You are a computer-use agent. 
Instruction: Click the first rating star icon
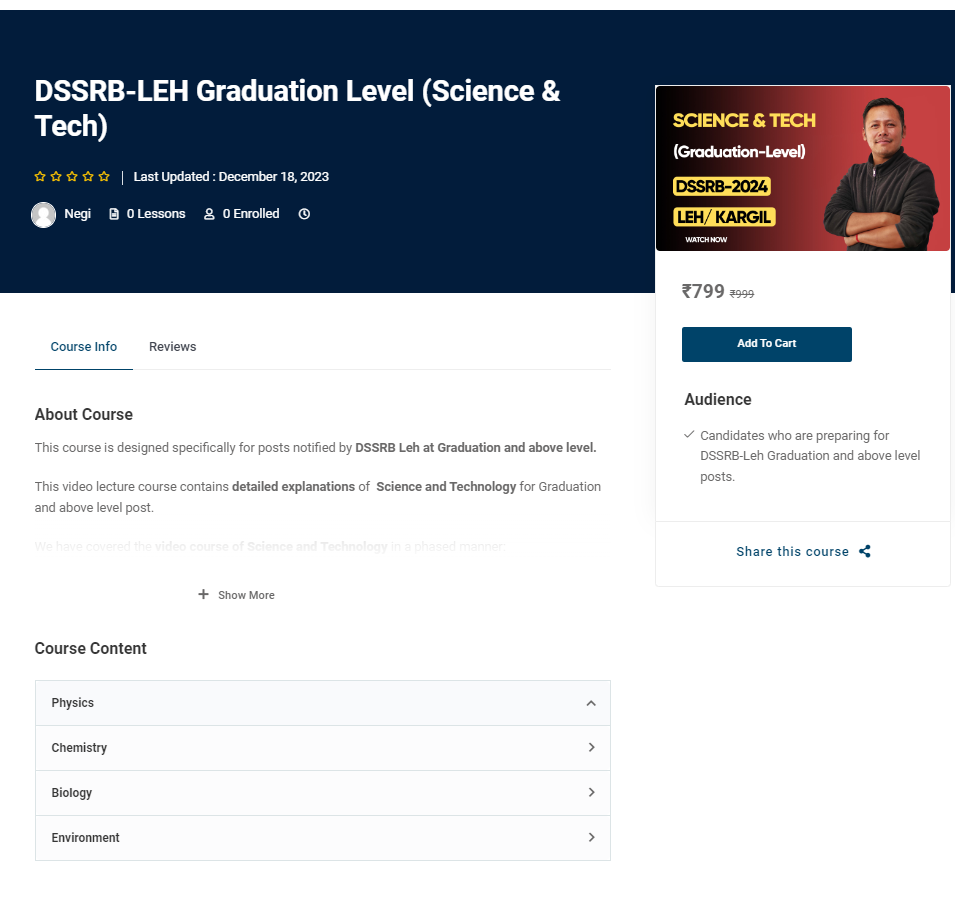click(x=40, y=177)
